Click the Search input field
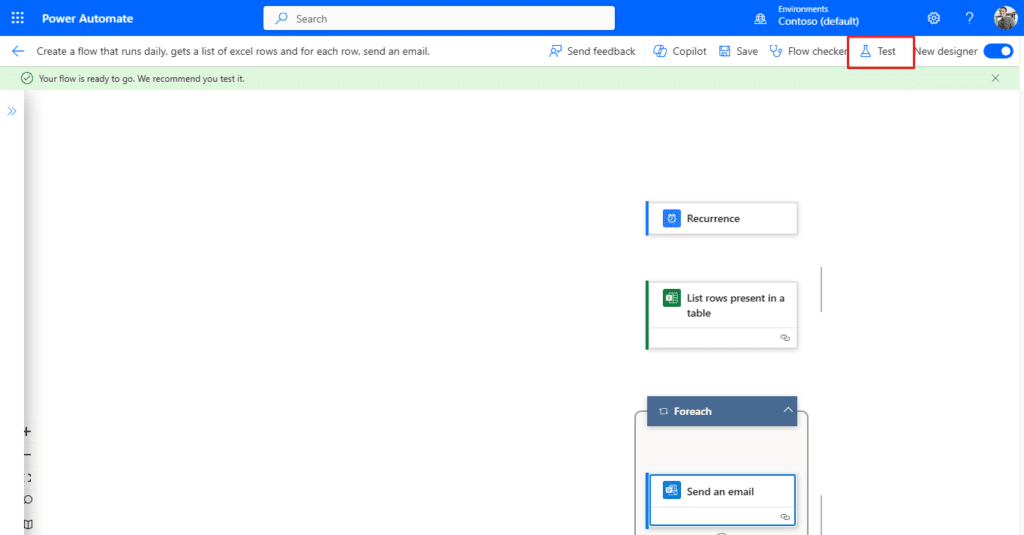This screenshot has height=535, width=1024. [x=439, y=18]
